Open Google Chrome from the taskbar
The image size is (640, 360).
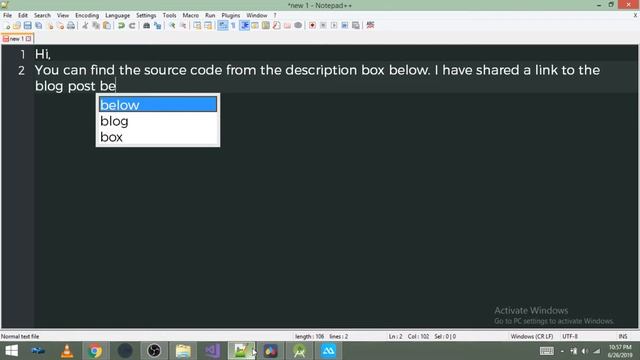point(95,351)
